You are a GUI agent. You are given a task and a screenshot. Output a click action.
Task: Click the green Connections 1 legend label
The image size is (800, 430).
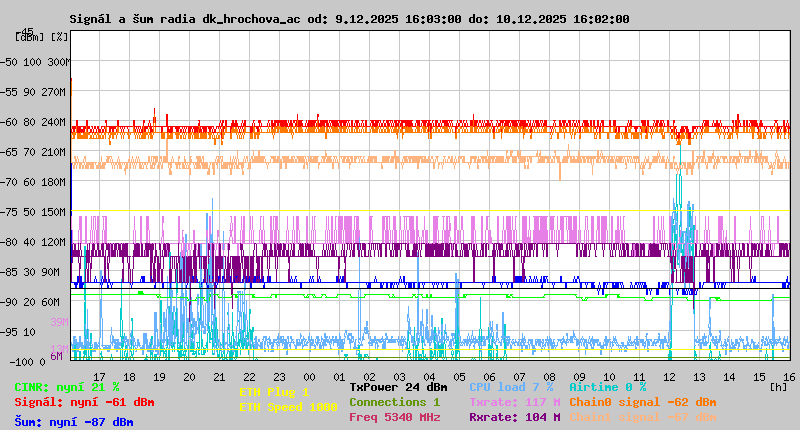point(394,402)
